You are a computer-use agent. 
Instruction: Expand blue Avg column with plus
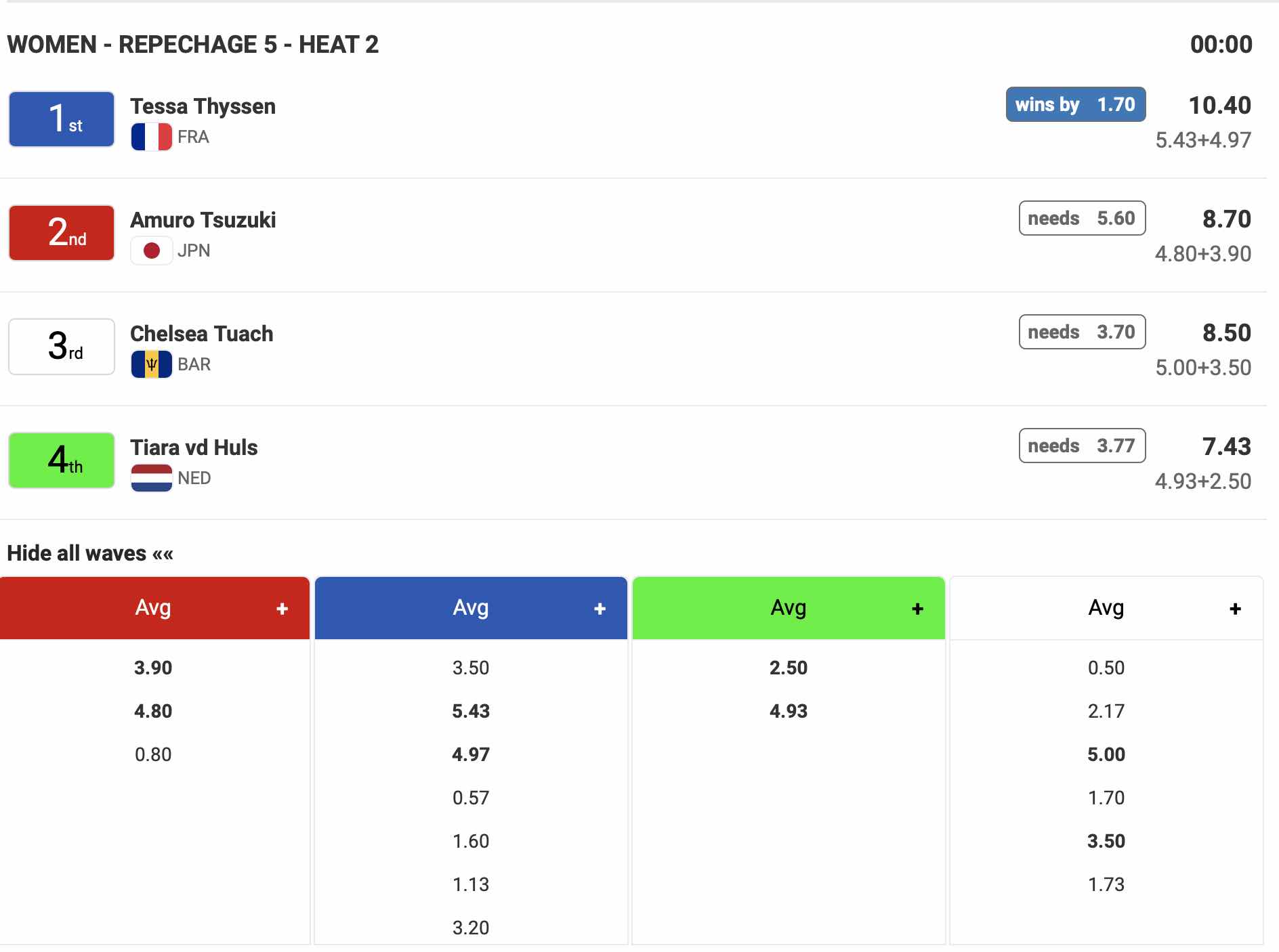(x=600, y=609)
